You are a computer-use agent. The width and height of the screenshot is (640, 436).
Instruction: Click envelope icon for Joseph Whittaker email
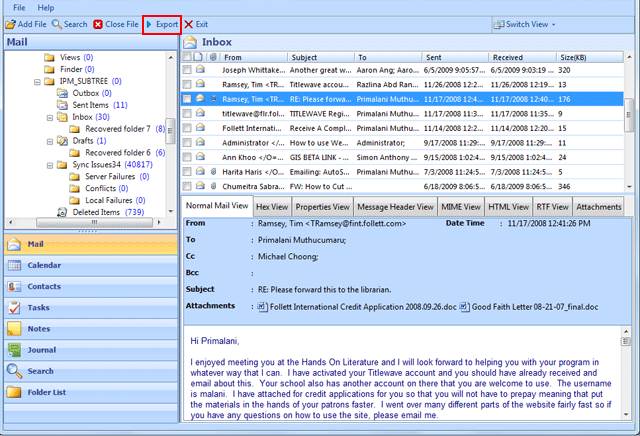(x=200, y=69)
